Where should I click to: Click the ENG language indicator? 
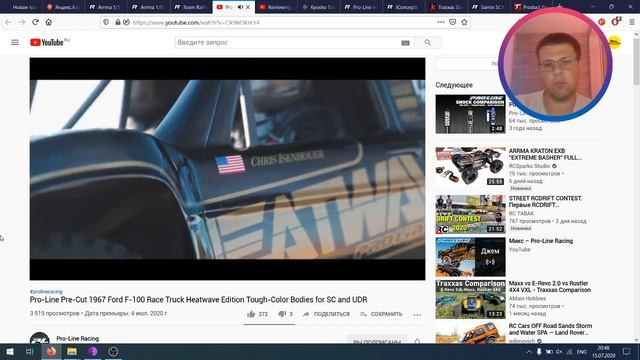(582, 351)
